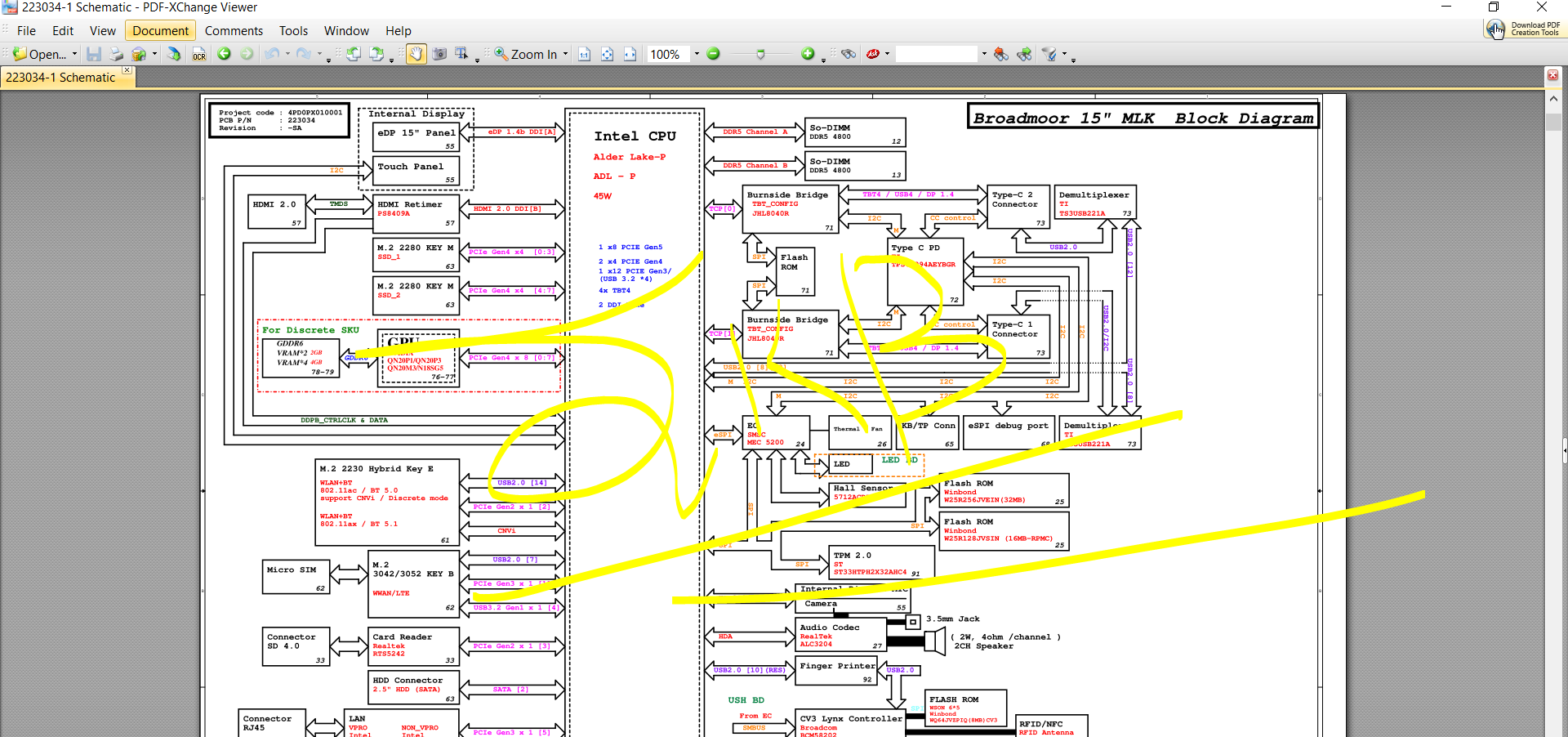Open the Document menu

point(160,31)
